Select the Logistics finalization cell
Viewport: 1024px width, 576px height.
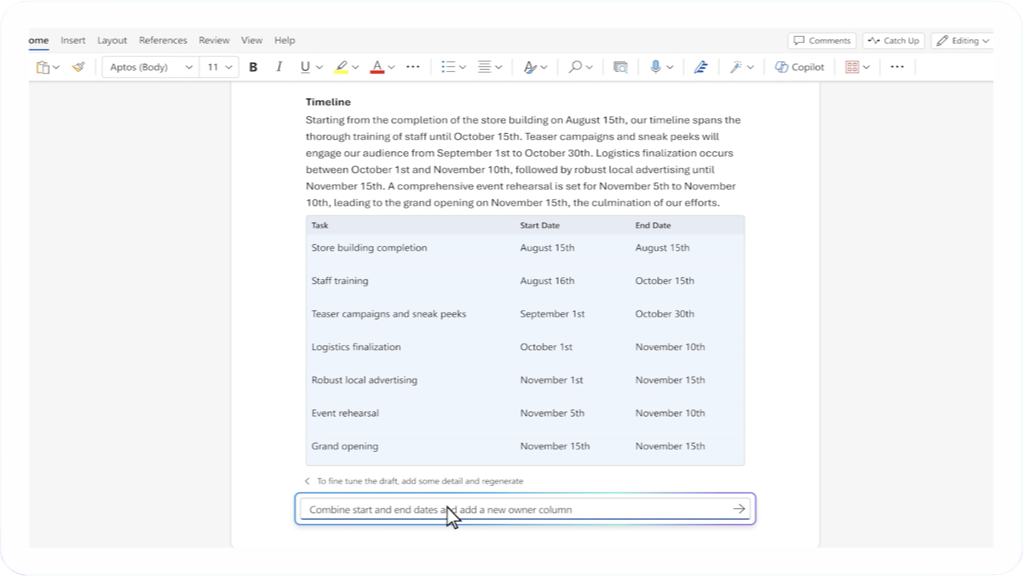click(x=356, y=347)
